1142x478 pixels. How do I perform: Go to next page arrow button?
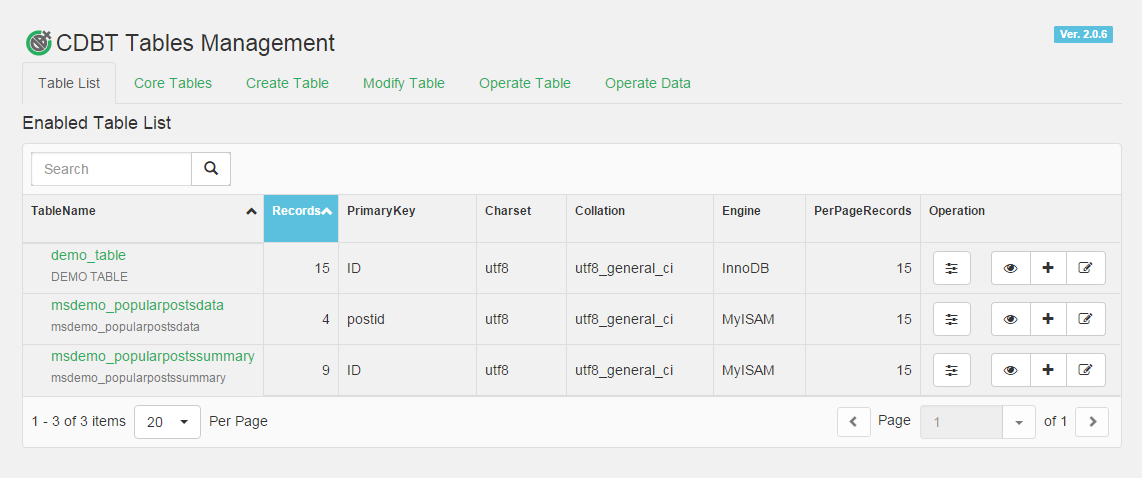1092,422
